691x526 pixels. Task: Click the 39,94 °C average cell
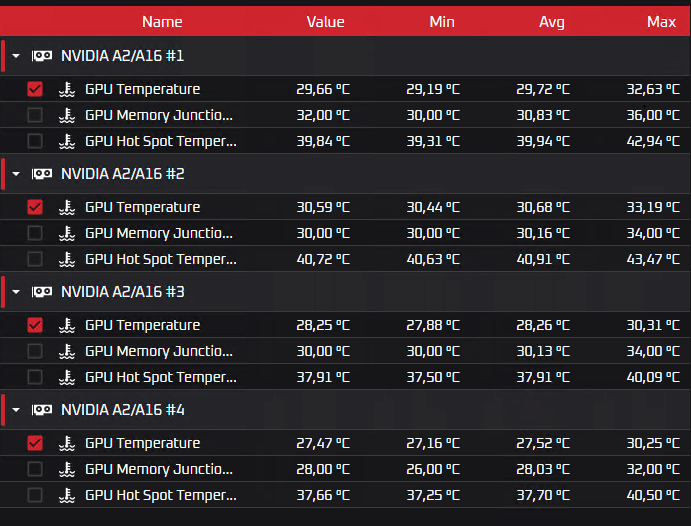(x=543, y=141)
